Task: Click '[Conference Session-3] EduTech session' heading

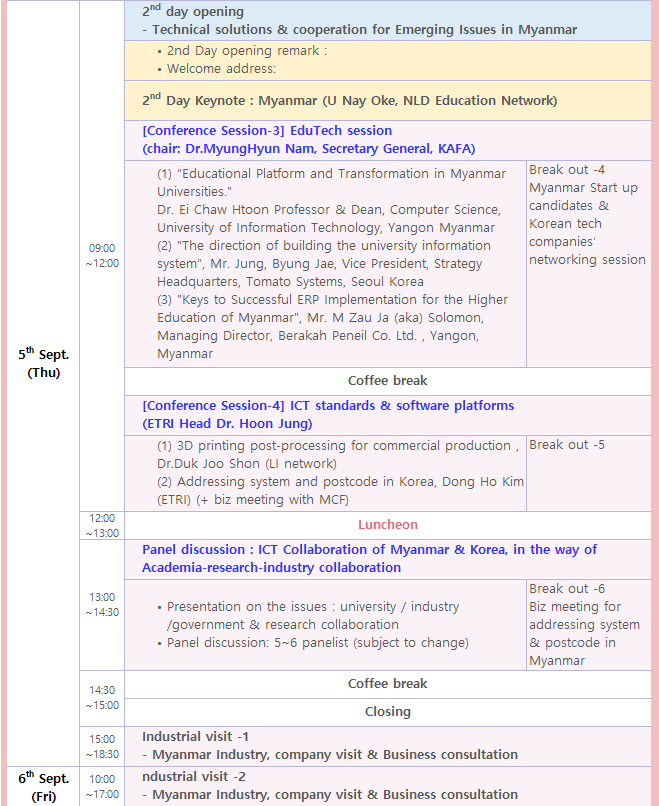Action: pyautogui.click(x=267, y=131)
